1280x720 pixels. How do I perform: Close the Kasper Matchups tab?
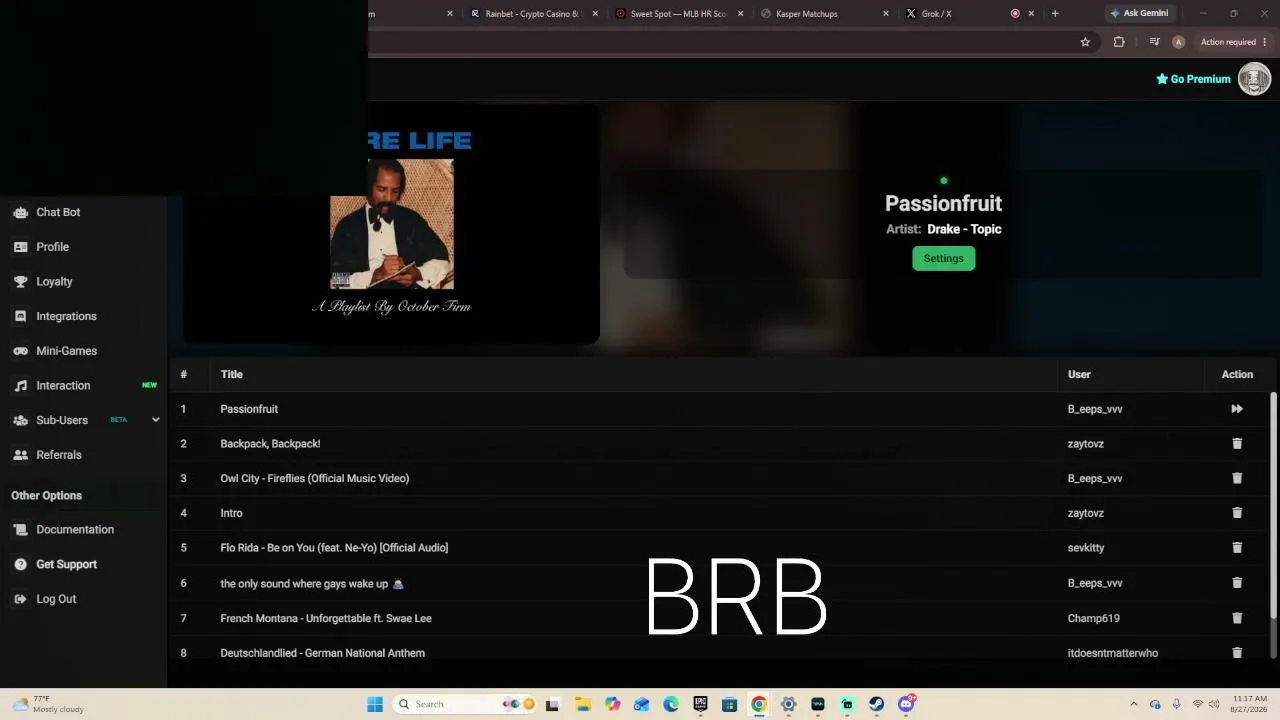tap(886, 14)
